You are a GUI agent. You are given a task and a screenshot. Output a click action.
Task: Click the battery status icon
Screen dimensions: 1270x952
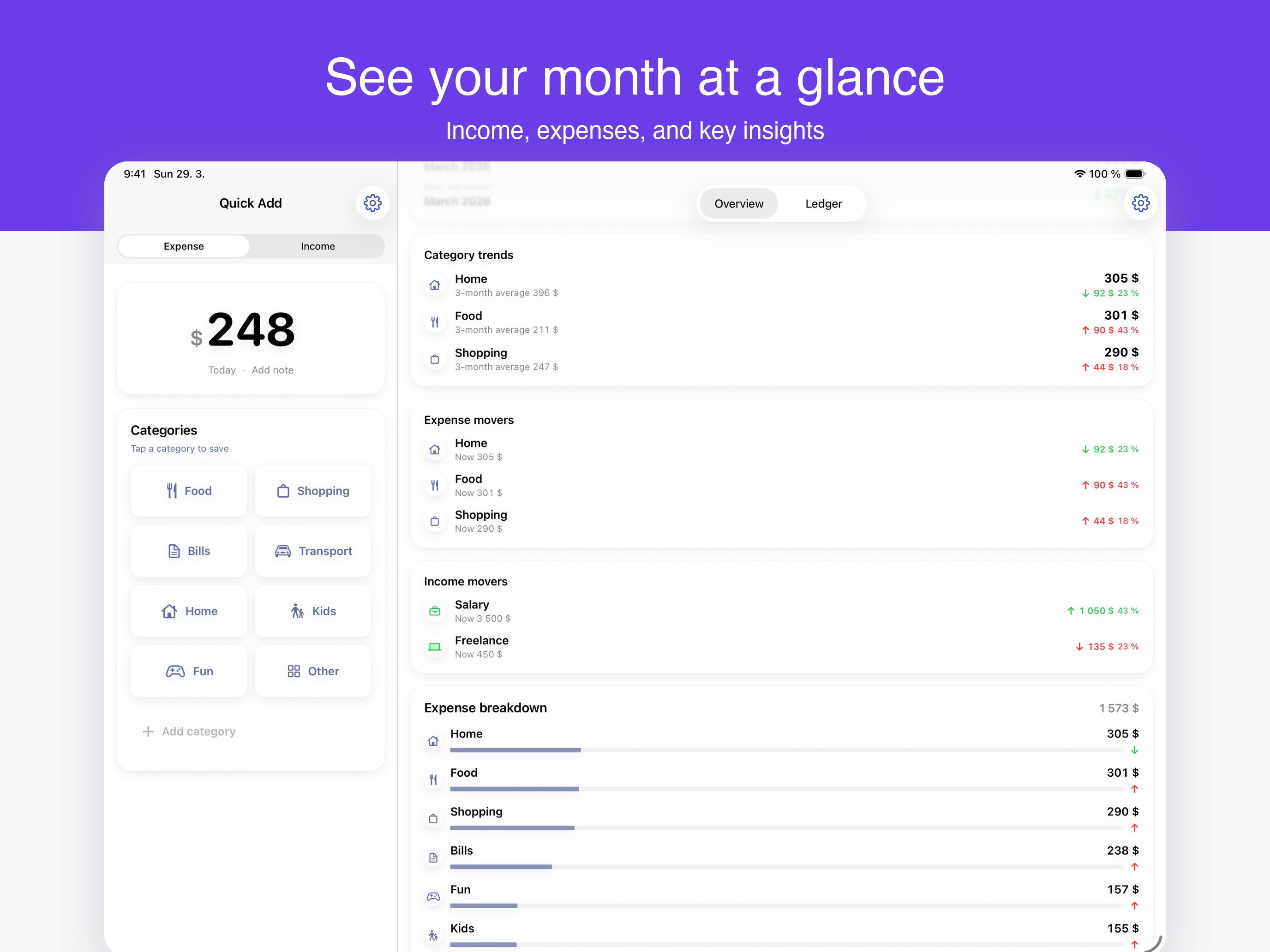tap(1135, 174)
